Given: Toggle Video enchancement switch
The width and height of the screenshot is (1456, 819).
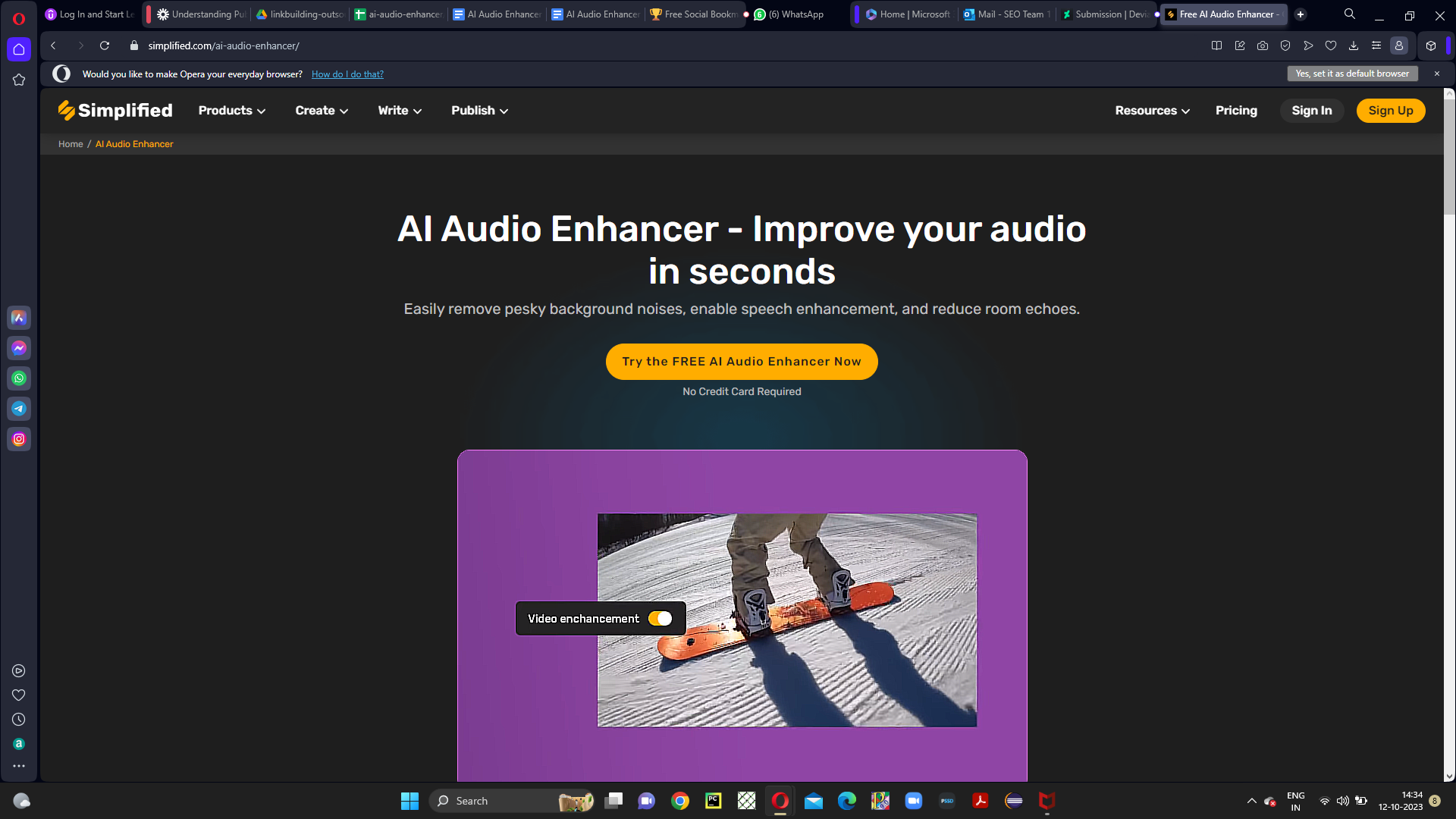Looking at the screenshot, I should tap(660, 619).
